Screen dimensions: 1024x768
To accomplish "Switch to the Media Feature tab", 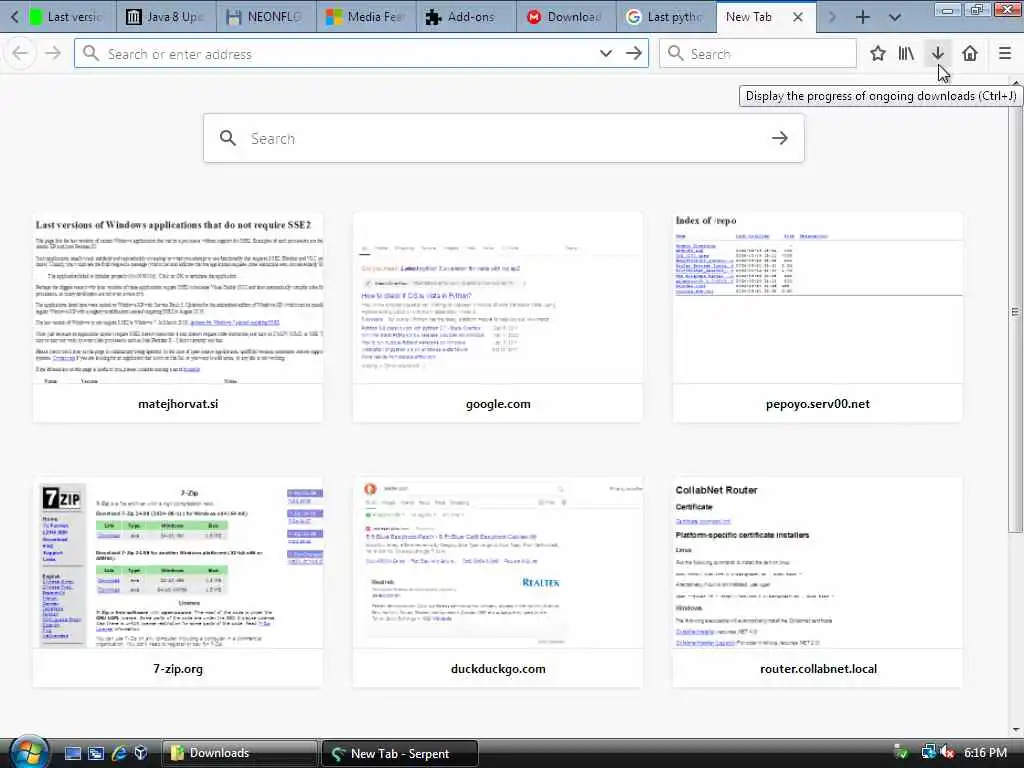I will 366,17.
